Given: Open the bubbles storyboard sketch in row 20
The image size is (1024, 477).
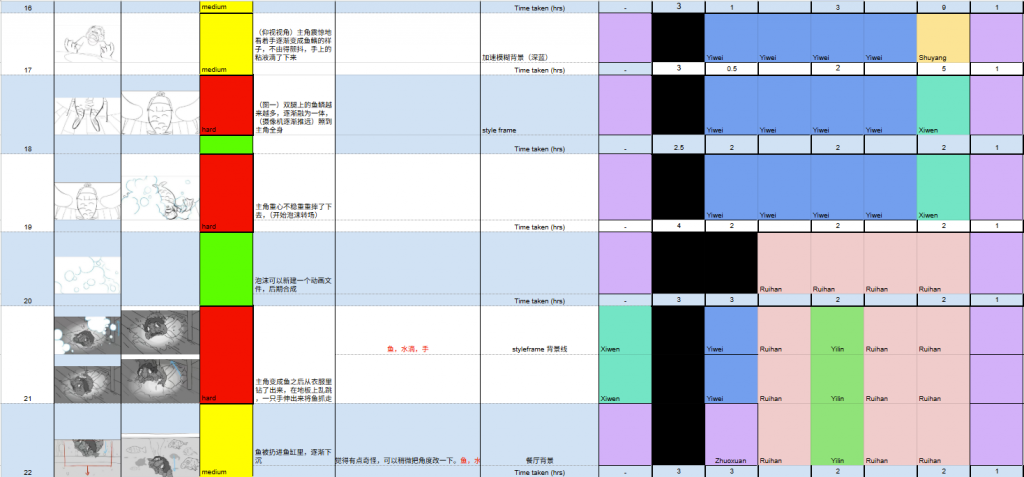Looking at the screenshot, I should [86, 266].
